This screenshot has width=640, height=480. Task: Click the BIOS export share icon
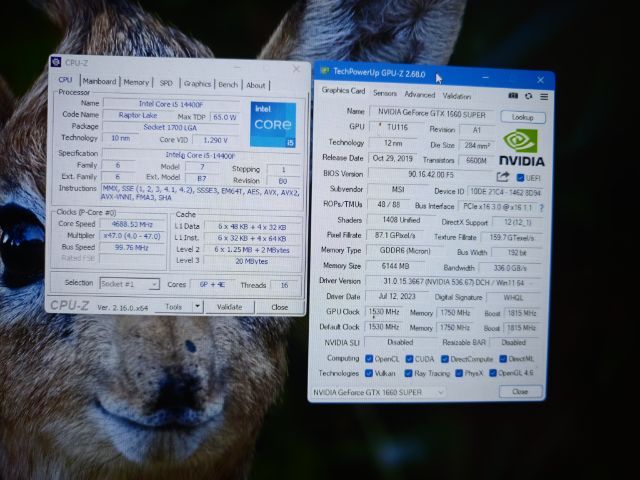pyautogui.click(x=503, y=177)
